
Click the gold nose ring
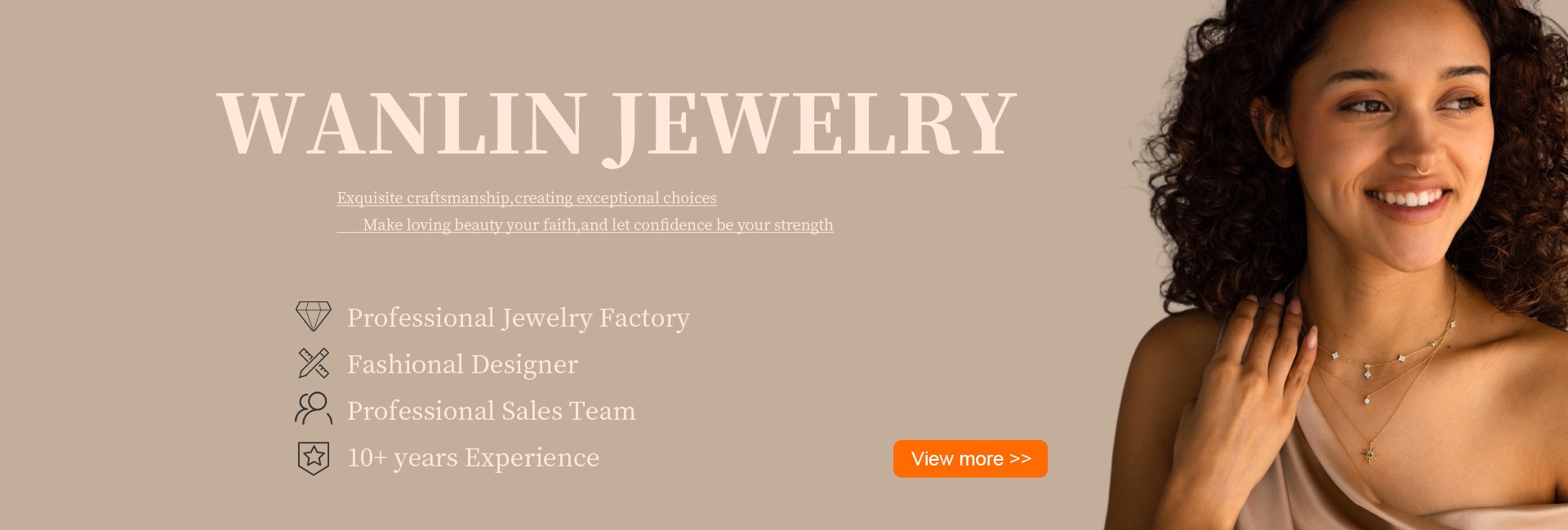(x=1423, y=171)
